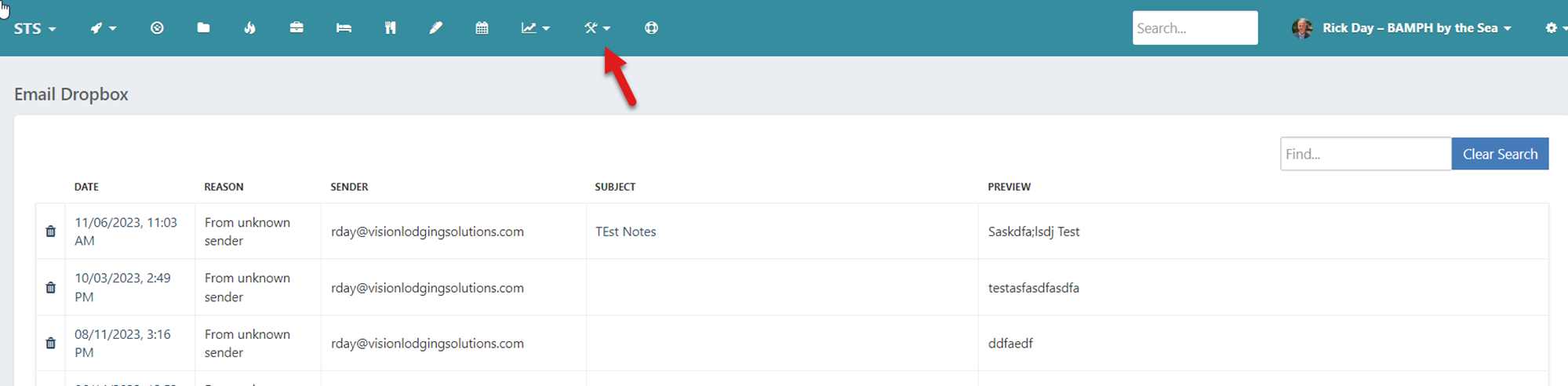Open the settings gear dropdown

click(1555, 28)
